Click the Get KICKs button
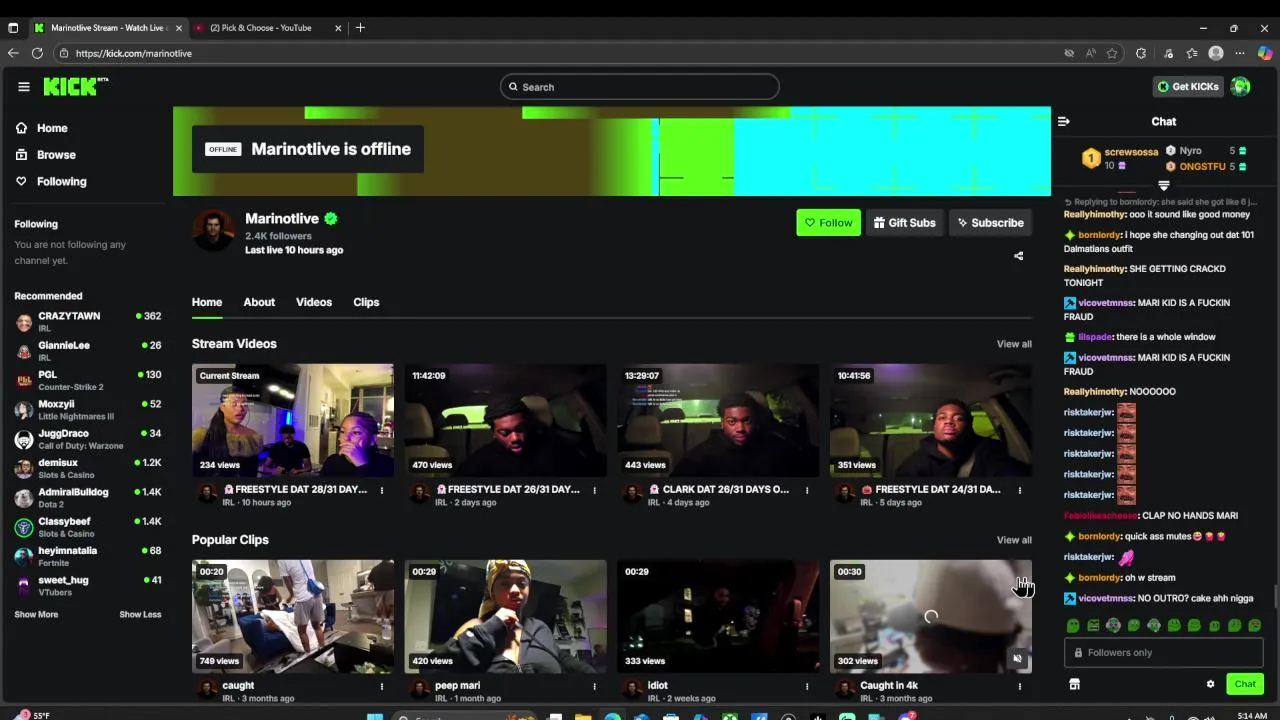 point(1188,87)
